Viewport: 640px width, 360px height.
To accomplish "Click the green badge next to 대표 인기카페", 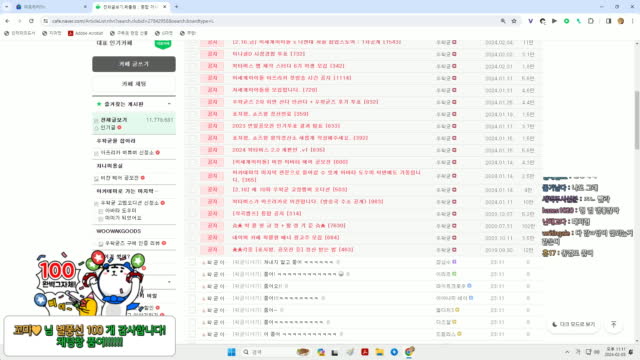I will click(163, 44).
